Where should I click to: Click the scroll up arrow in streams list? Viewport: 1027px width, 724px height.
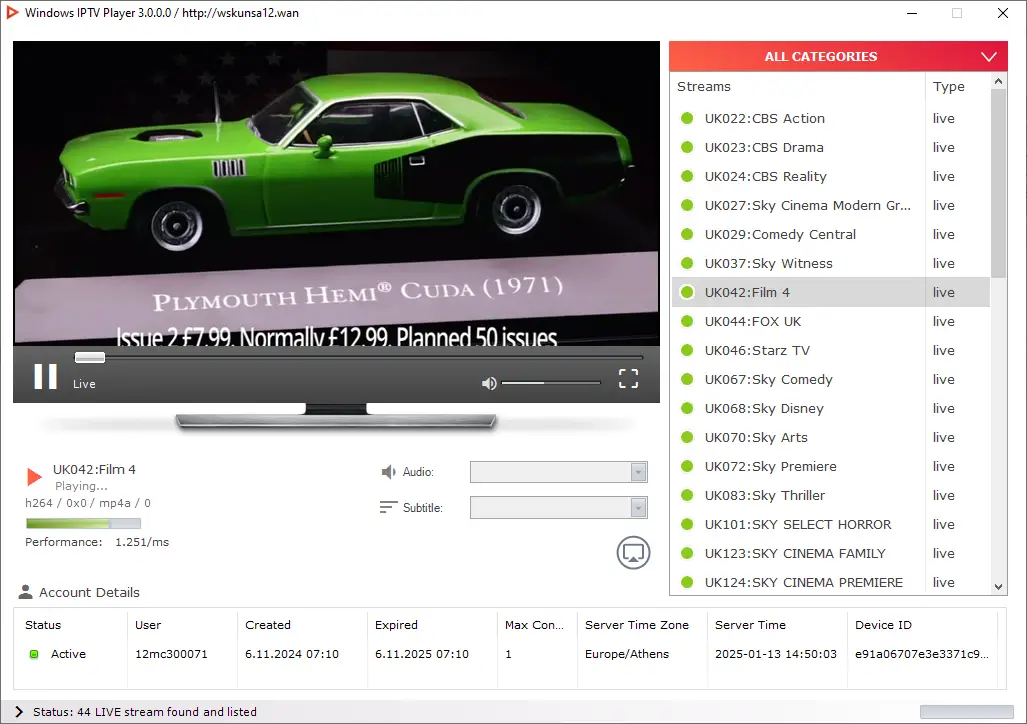click(x=998, y=81)
